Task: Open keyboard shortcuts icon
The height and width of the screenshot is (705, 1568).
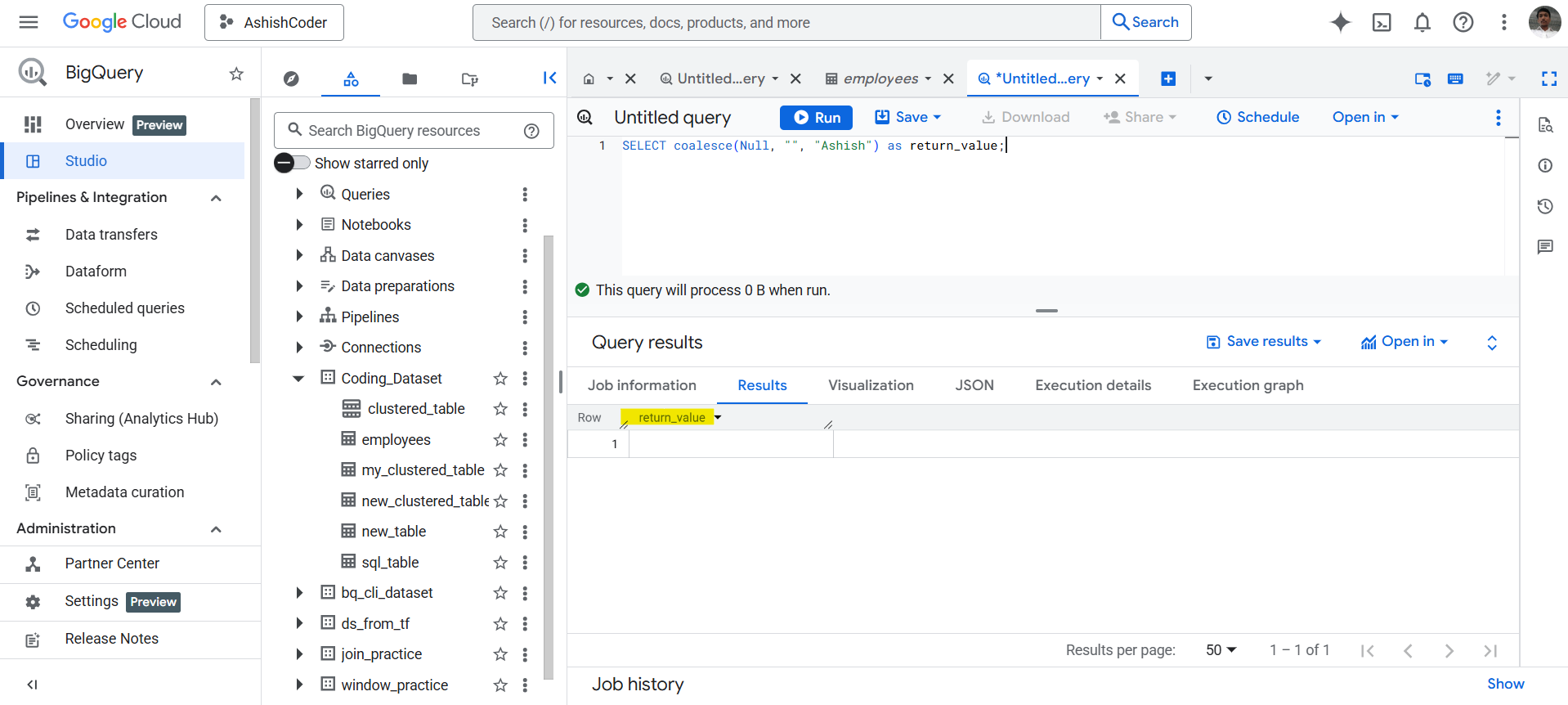Action: [x=1455, y=79]
